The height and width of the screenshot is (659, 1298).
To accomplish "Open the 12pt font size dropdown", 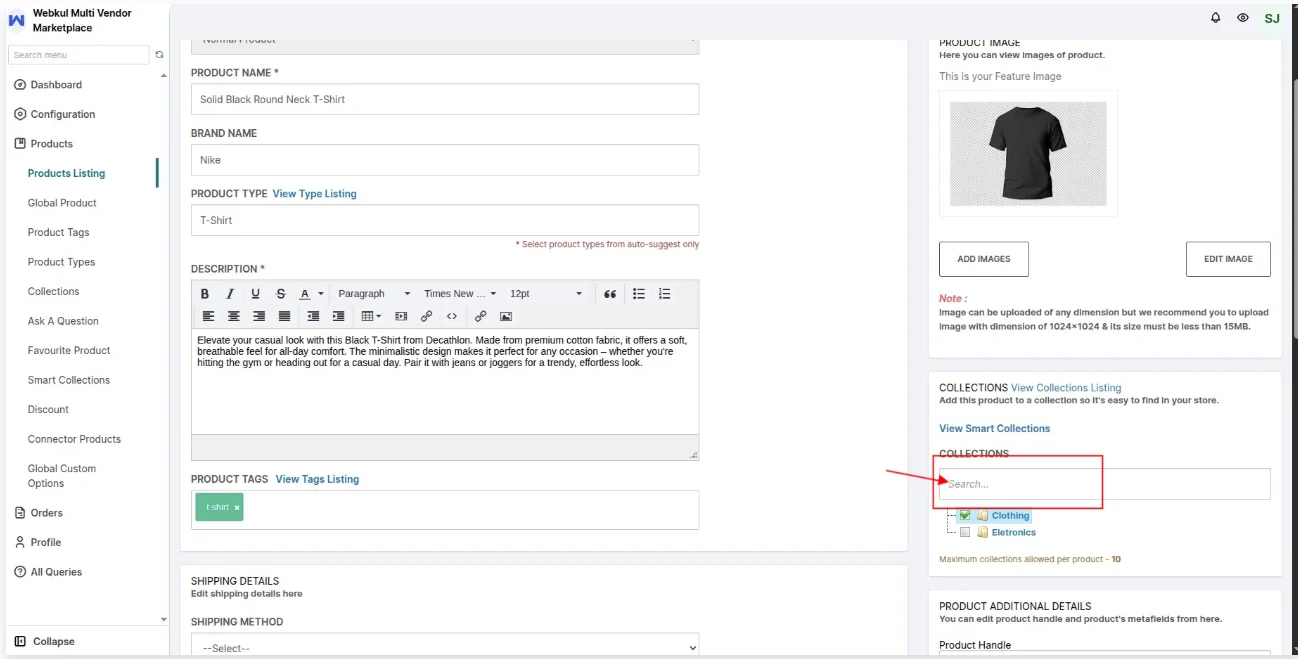I will coord(546,294).
